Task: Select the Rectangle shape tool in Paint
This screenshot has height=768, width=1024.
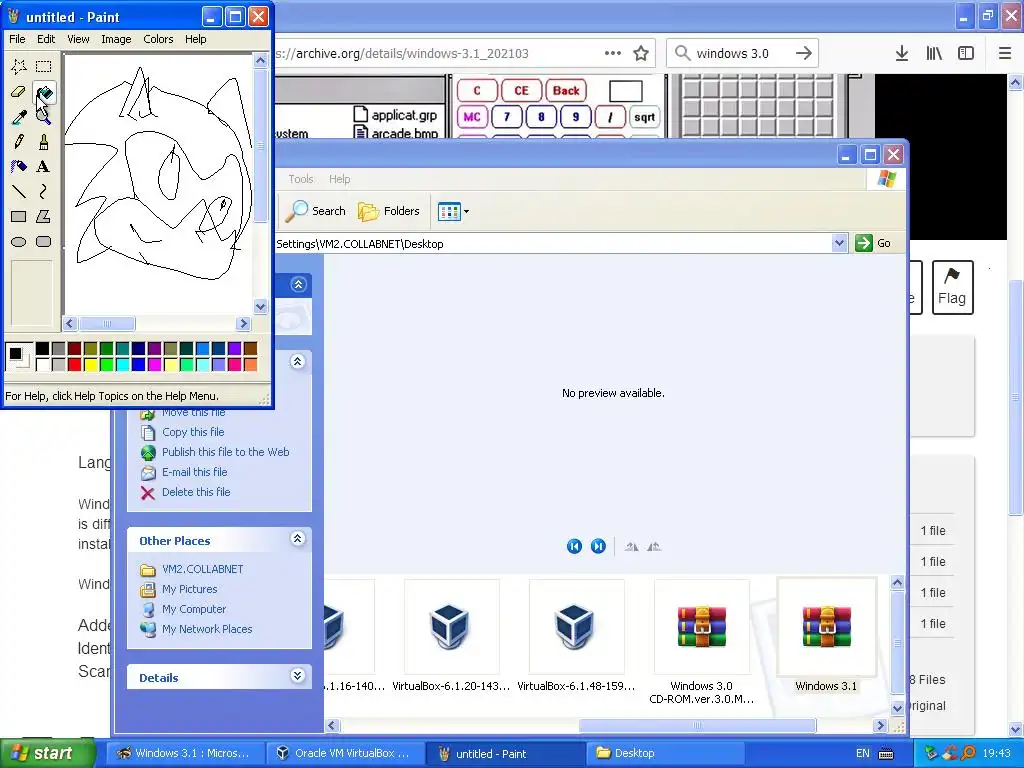Action: pyautogui.click(x=18, y=216)
